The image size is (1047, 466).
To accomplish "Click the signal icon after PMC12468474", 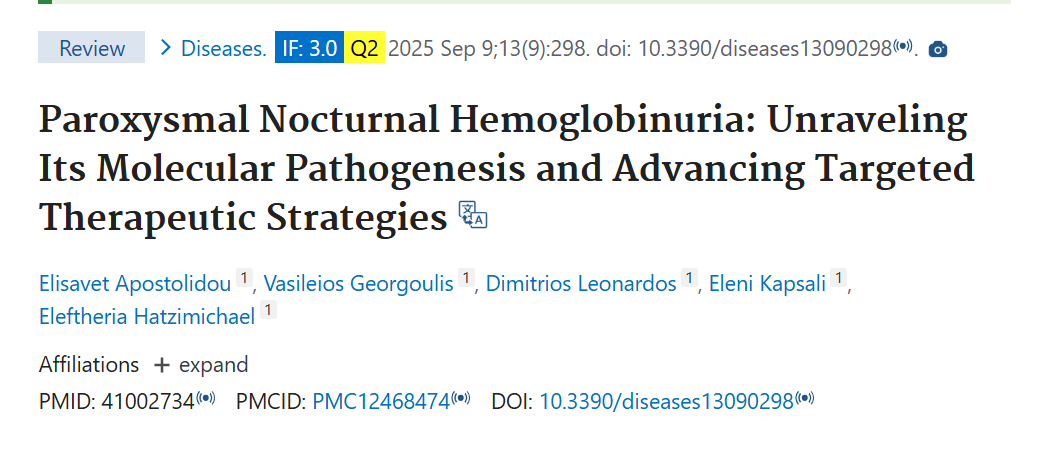I will 461,400.
